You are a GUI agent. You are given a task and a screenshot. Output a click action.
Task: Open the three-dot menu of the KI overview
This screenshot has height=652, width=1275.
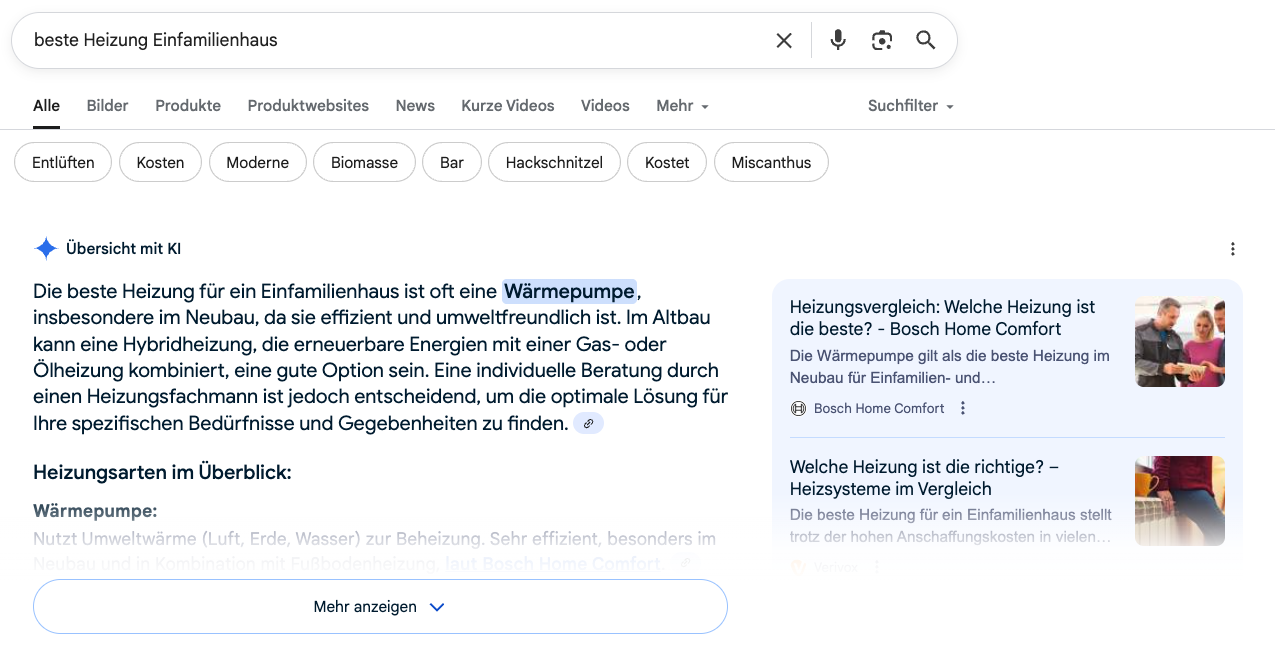click(x=1232, y=249)
